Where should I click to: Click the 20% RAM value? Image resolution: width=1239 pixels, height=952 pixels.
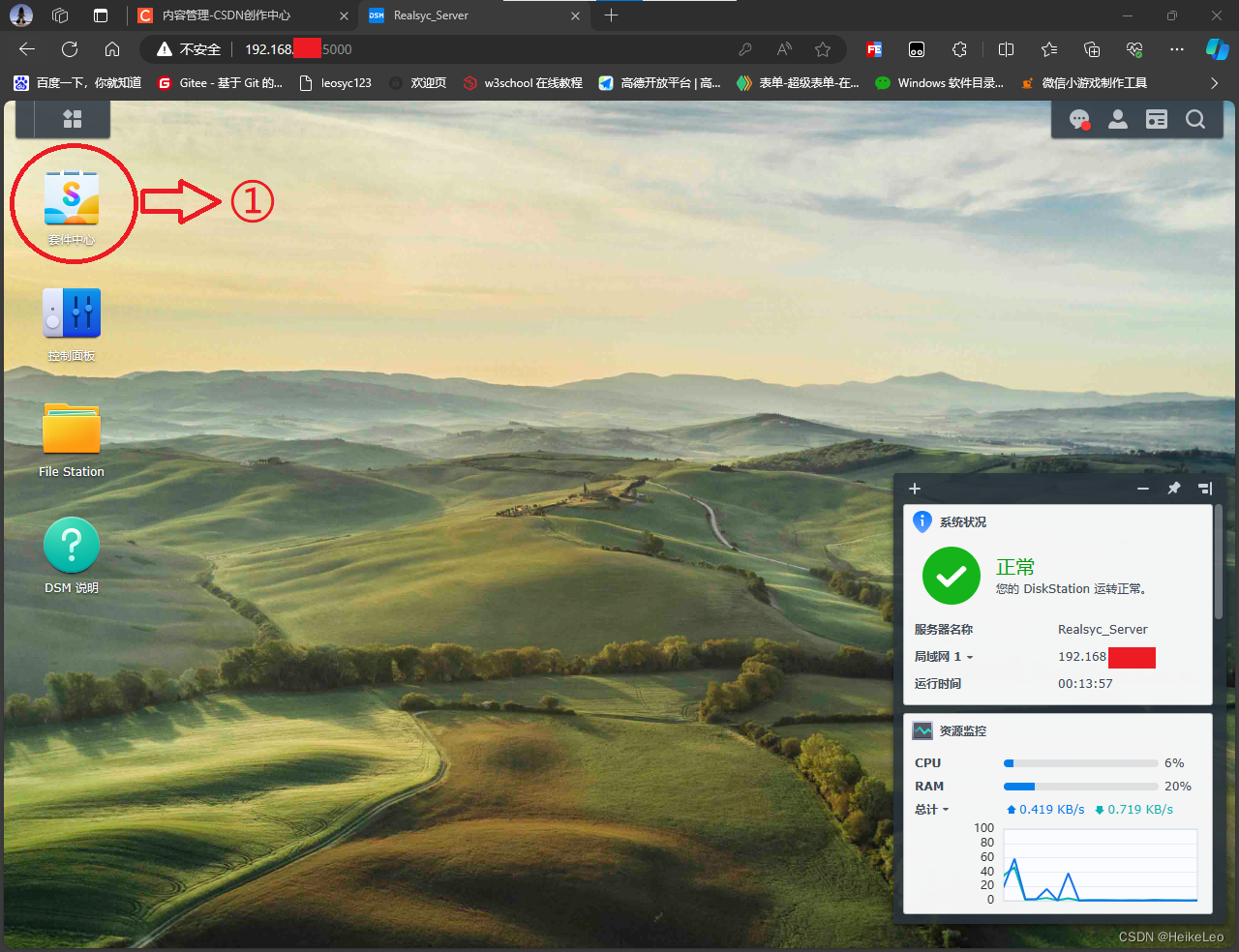click(x=1178, y=787)
